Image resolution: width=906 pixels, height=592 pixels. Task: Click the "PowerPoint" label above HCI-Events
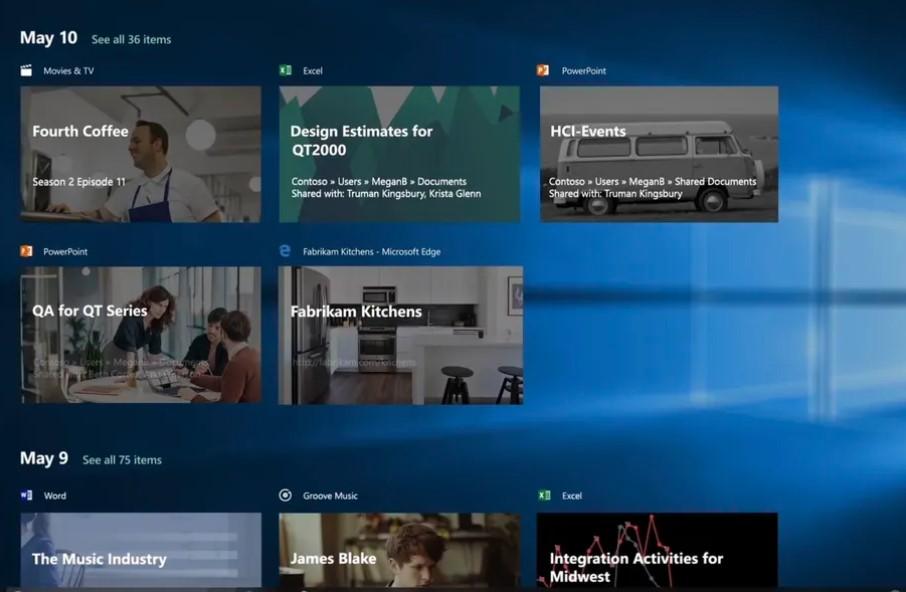tap(584, 71)
